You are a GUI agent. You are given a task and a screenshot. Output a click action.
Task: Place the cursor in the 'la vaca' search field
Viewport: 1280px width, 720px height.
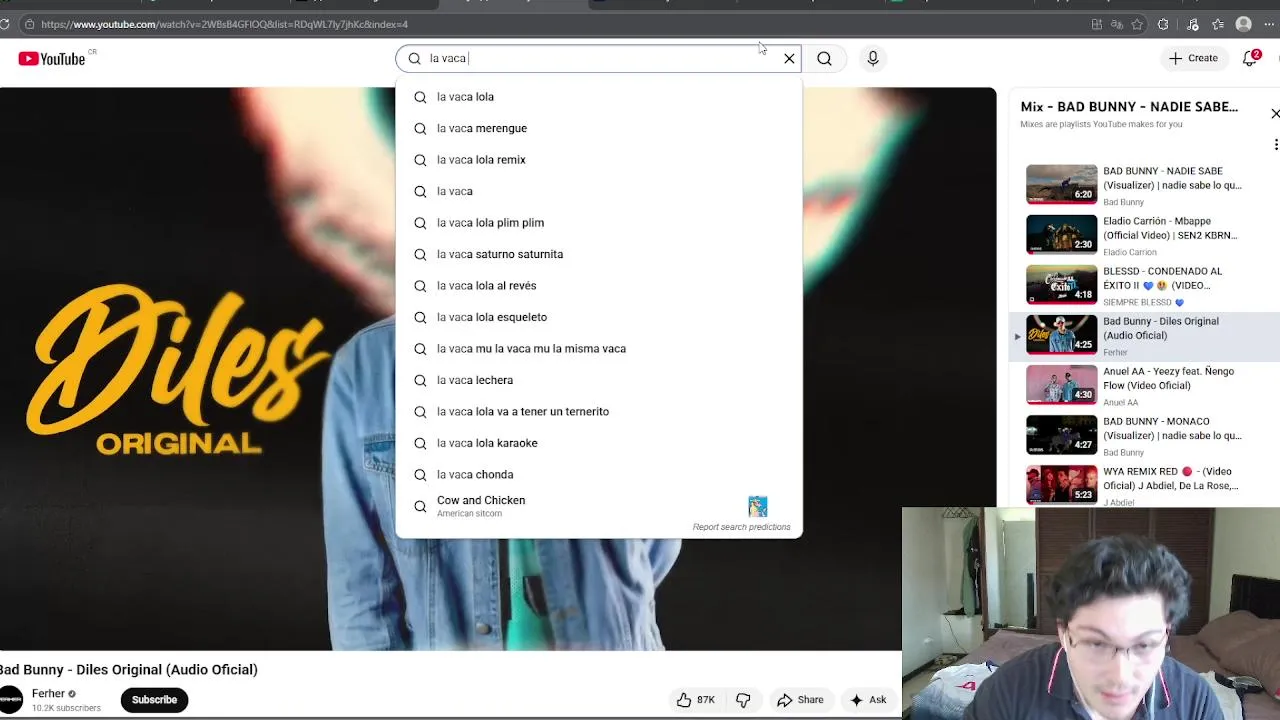pos(598,58)
